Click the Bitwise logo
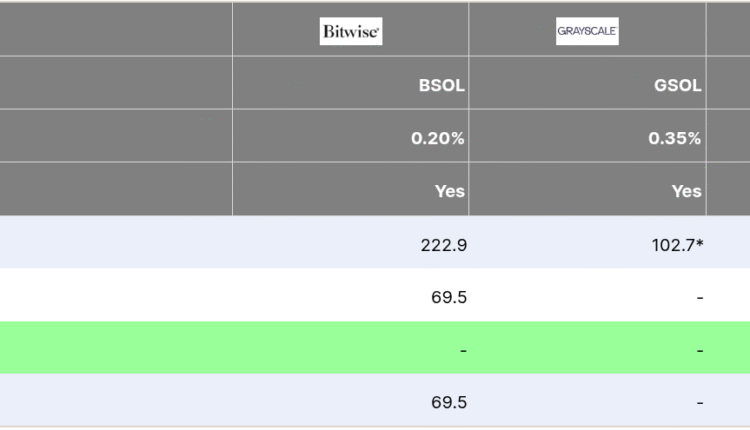750x430 pixels. pos(351,32)
